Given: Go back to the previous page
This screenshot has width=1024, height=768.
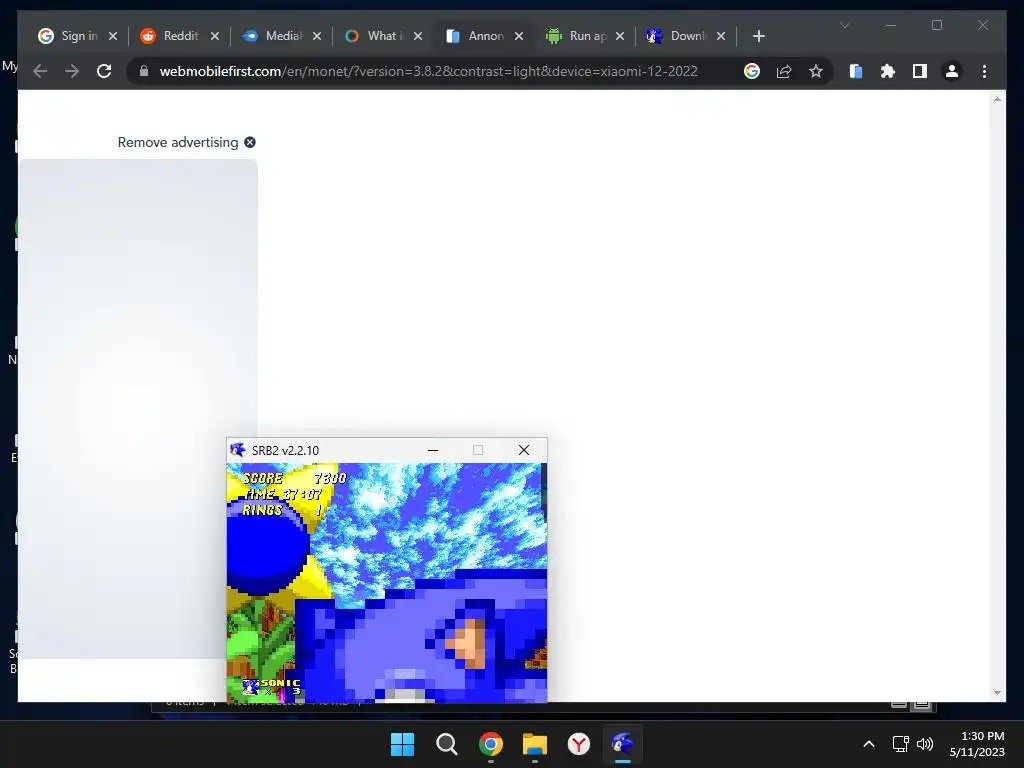Looking at the screenshot, I should click(40, 71).
